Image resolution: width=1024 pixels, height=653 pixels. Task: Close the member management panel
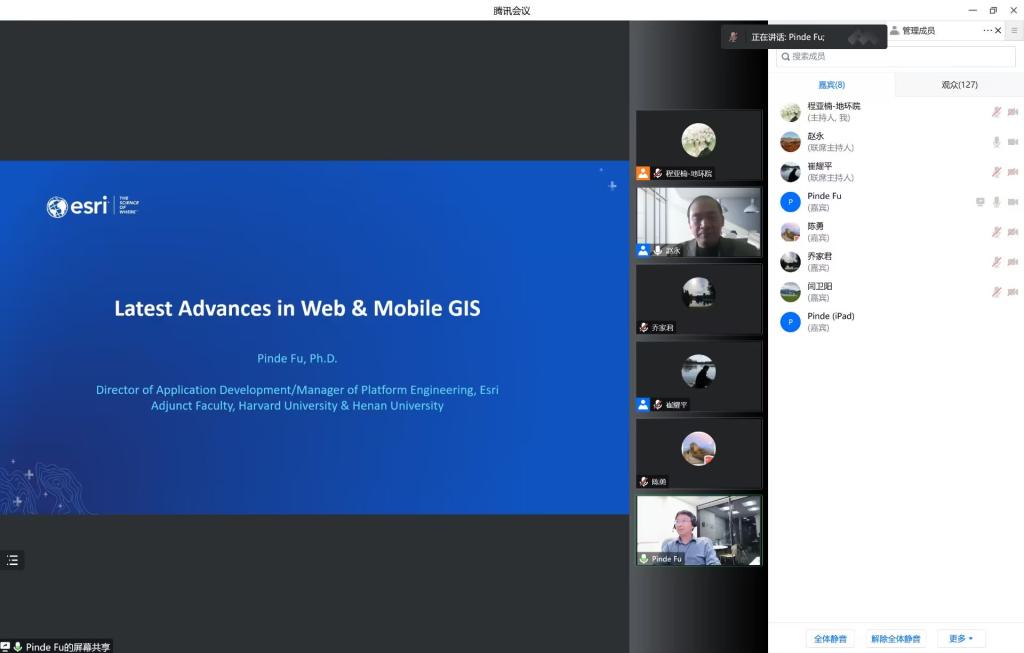click(998, 31)
